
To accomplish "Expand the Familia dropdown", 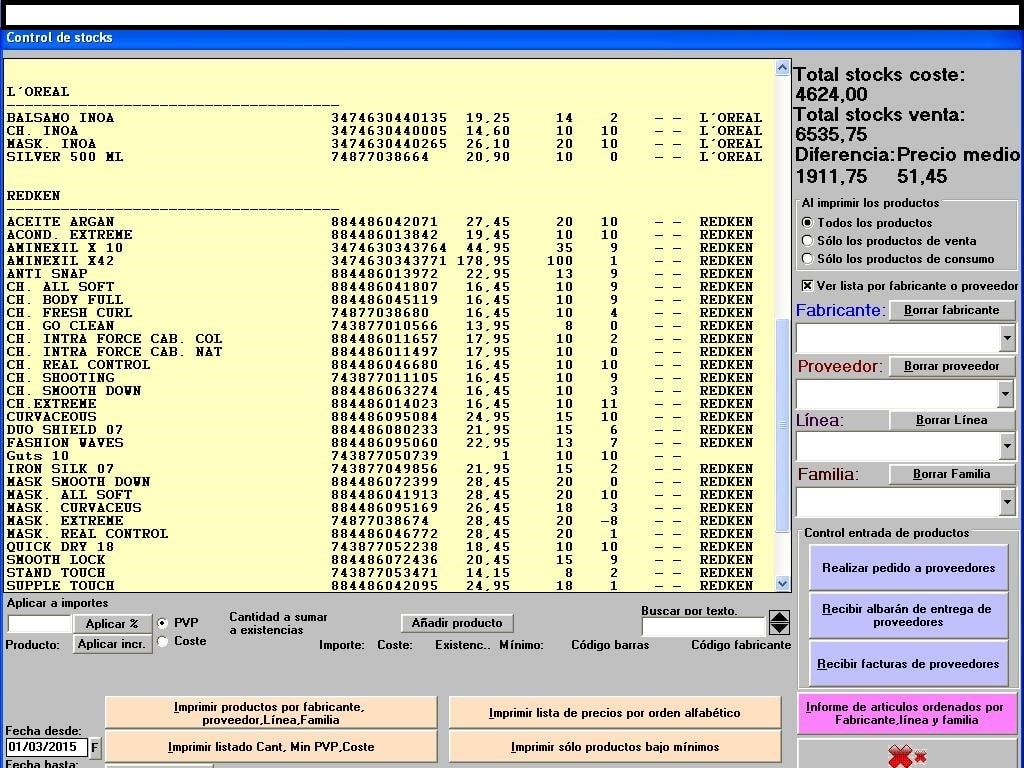I will pos(1007,502).
